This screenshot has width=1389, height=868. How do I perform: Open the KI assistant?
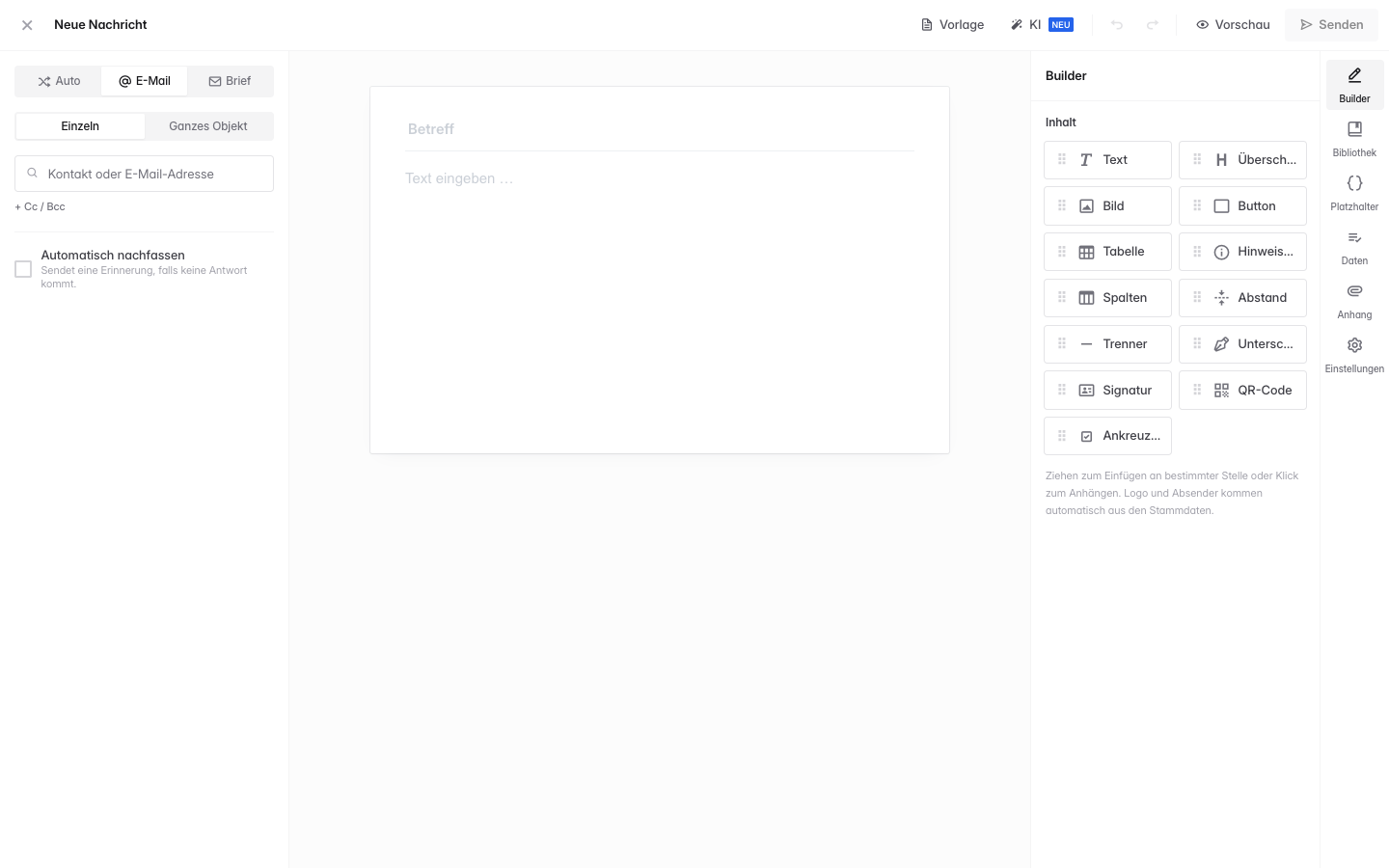(x=1042, y=25)
